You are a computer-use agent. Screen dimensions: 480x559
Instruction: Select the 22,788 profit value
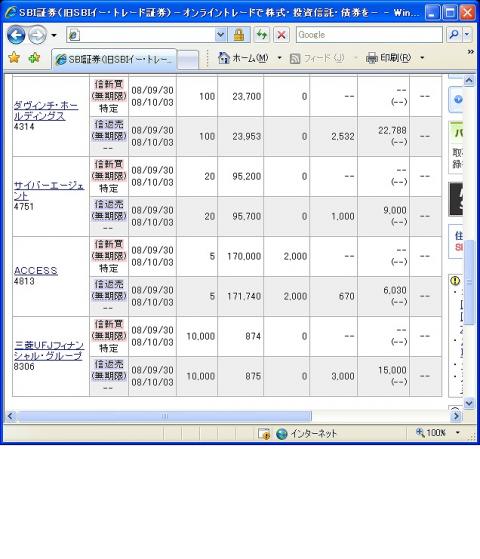(x=392, y=130)
